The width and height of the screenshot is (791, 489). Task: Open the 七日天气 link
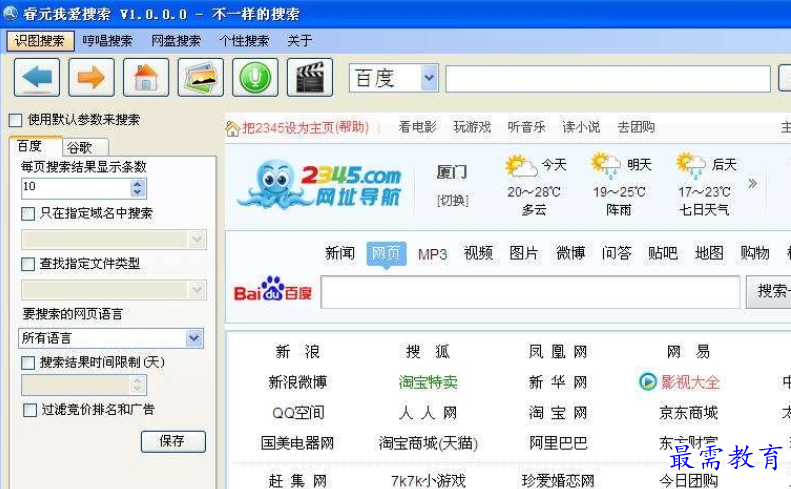704,209
